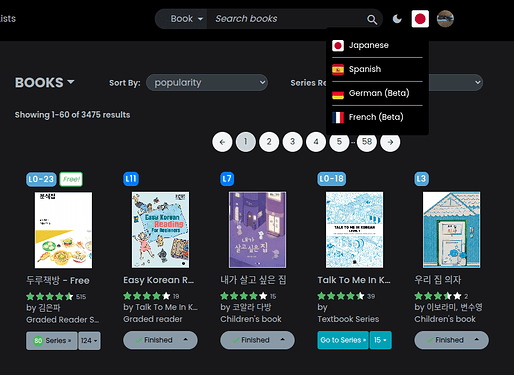Open the 우리 집 의자 title link
This screenshot has height=375, width=514.
pos(438,280)
